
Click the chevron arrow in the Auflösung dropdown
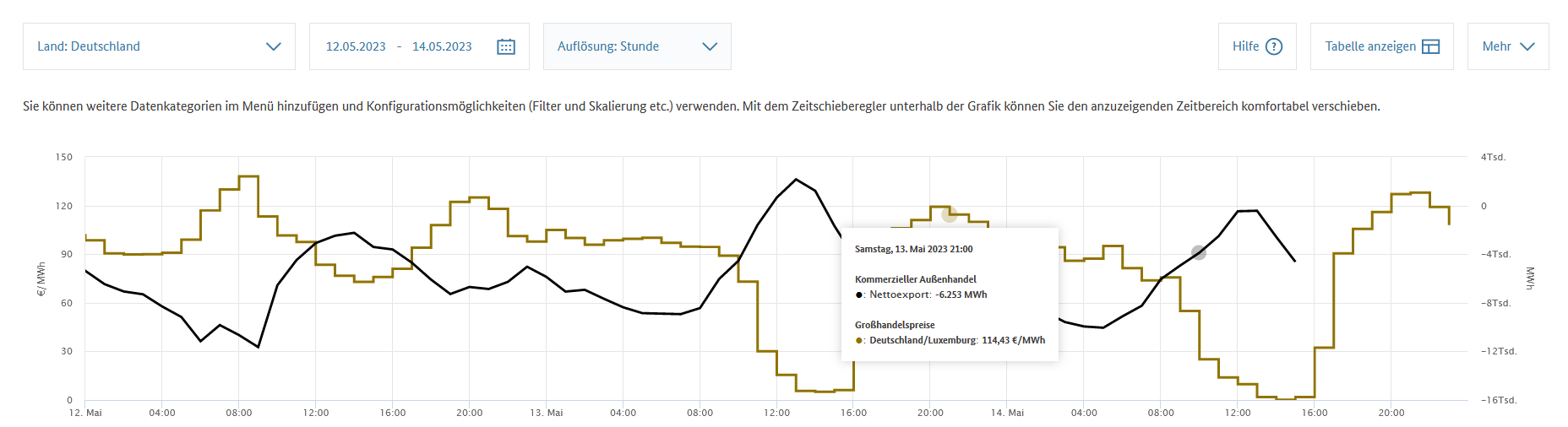click(710, 46)
